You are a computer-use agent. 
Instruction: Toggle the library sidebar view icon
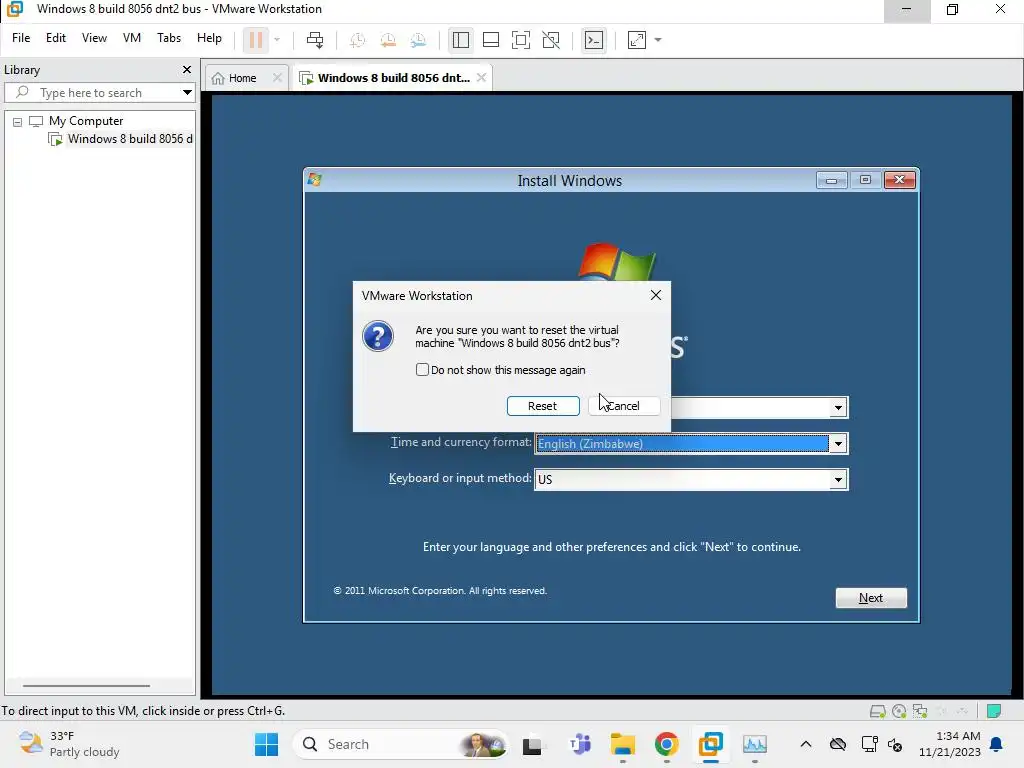(x=460, y=40)
